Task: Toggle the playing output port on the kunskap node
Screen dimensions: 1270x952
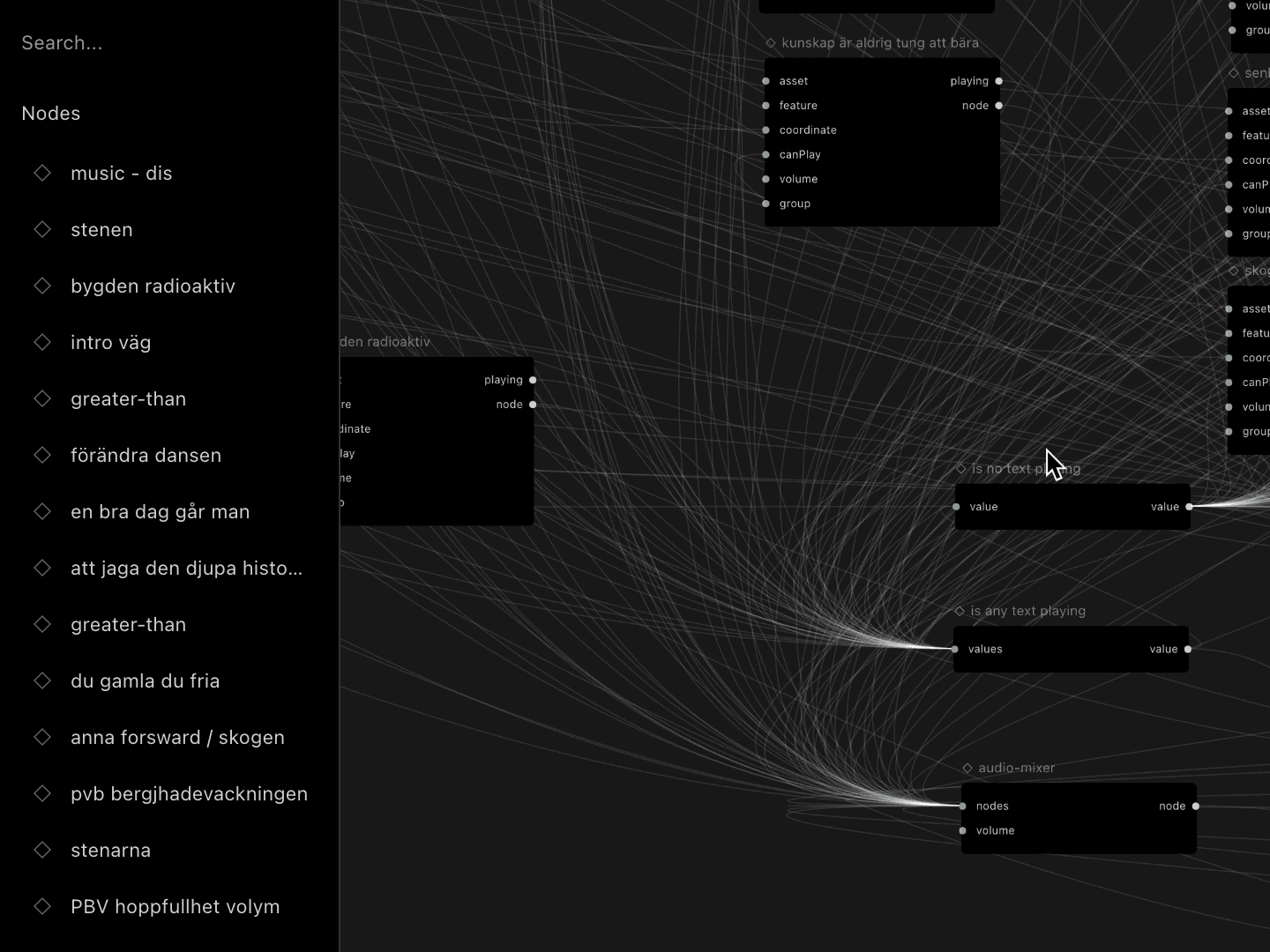Action: [x=998, y=80]
